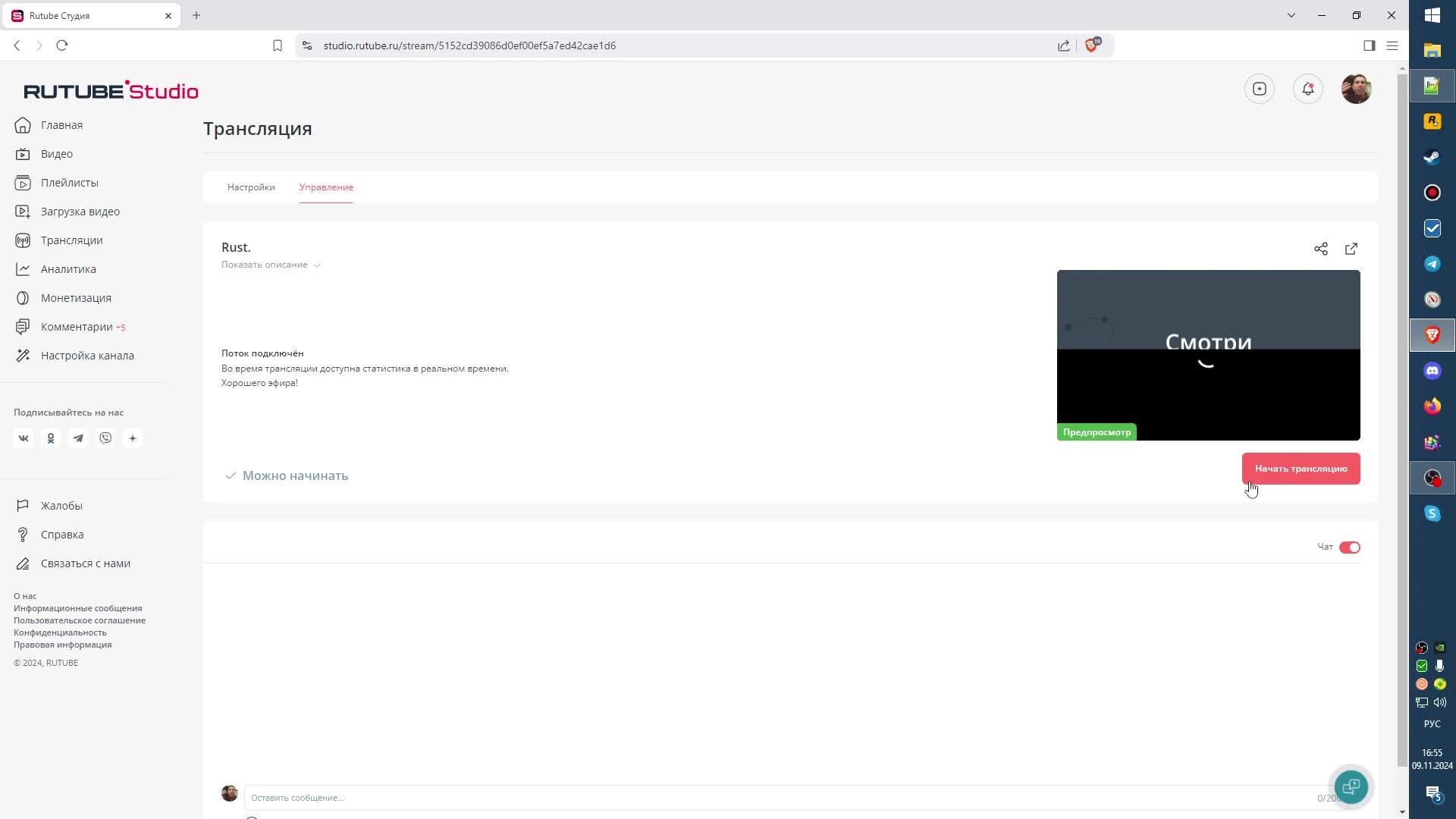
Task: Open the Viber social link icon
Action: coord(105,438)
